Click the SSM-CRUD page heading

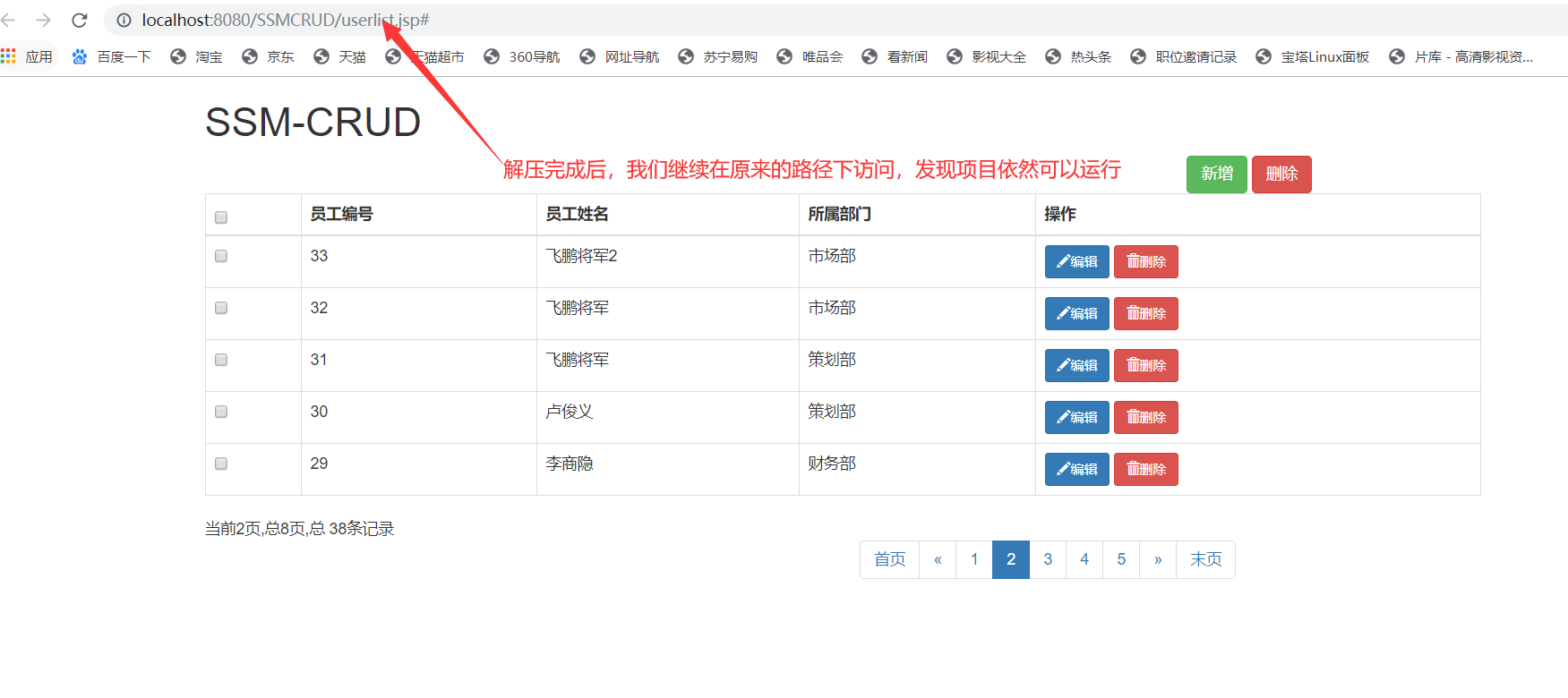[313, 123]
